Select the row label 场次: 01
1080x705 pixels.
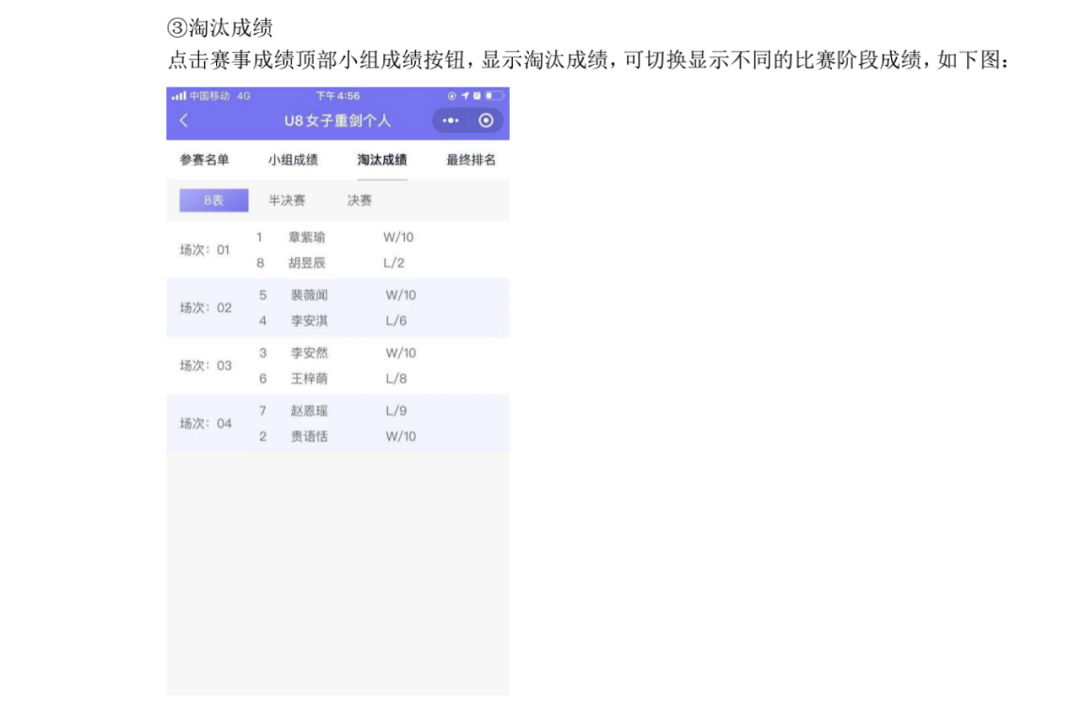pos(205,250)
